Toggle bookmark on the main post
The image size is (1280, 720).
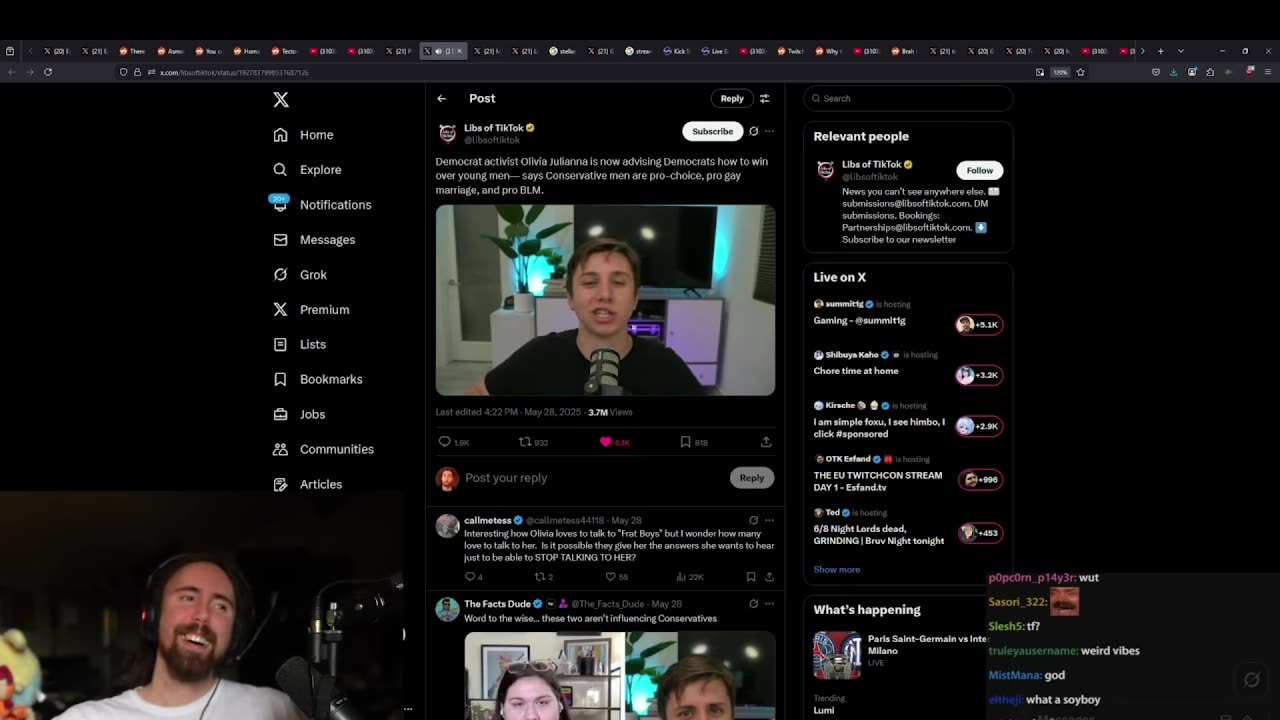coord(685,441)
